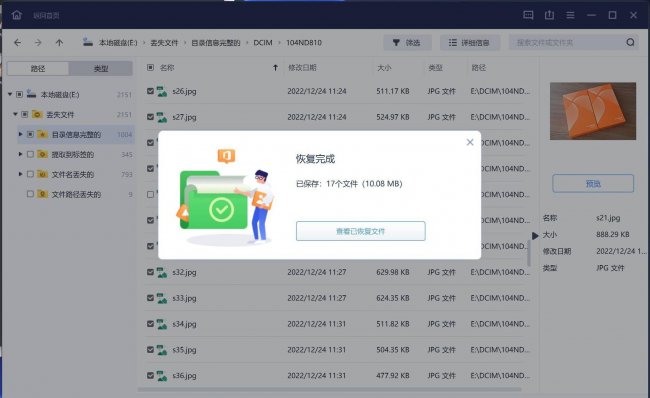The image size is (650, 398).
Task: Sort by the 大小 column header
Action: [384, 68]
